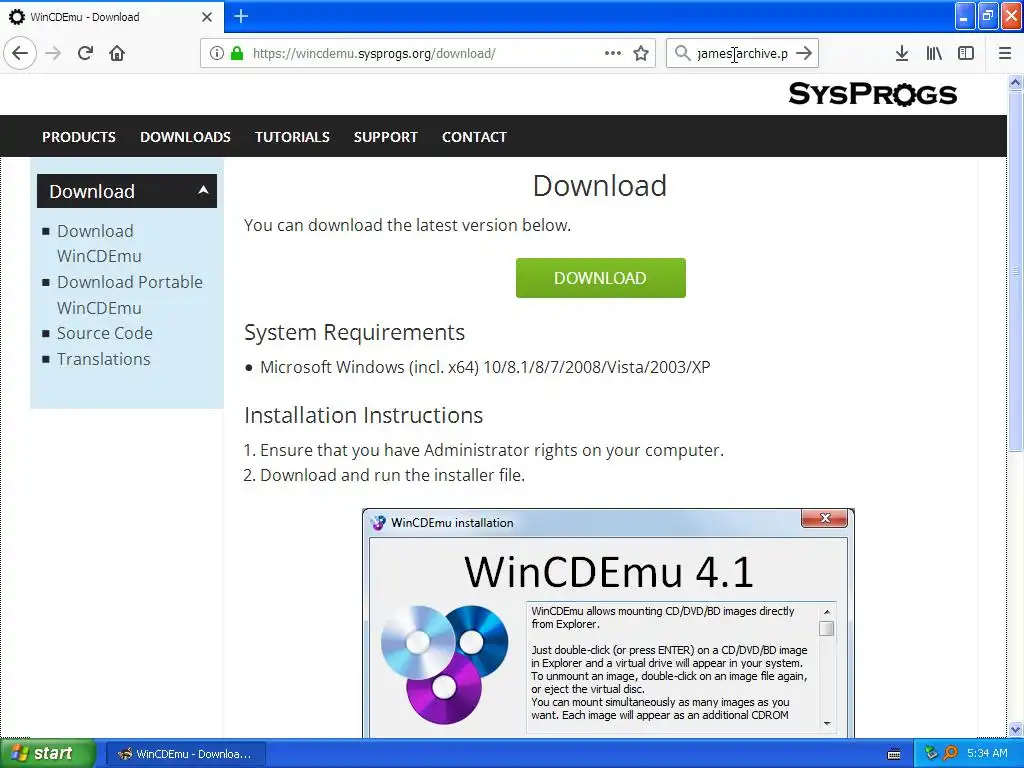Activate WinCDEmu - Download taskbar button
The height and width of the screenshot is (768, 1024).
click(x=185, y=754)
